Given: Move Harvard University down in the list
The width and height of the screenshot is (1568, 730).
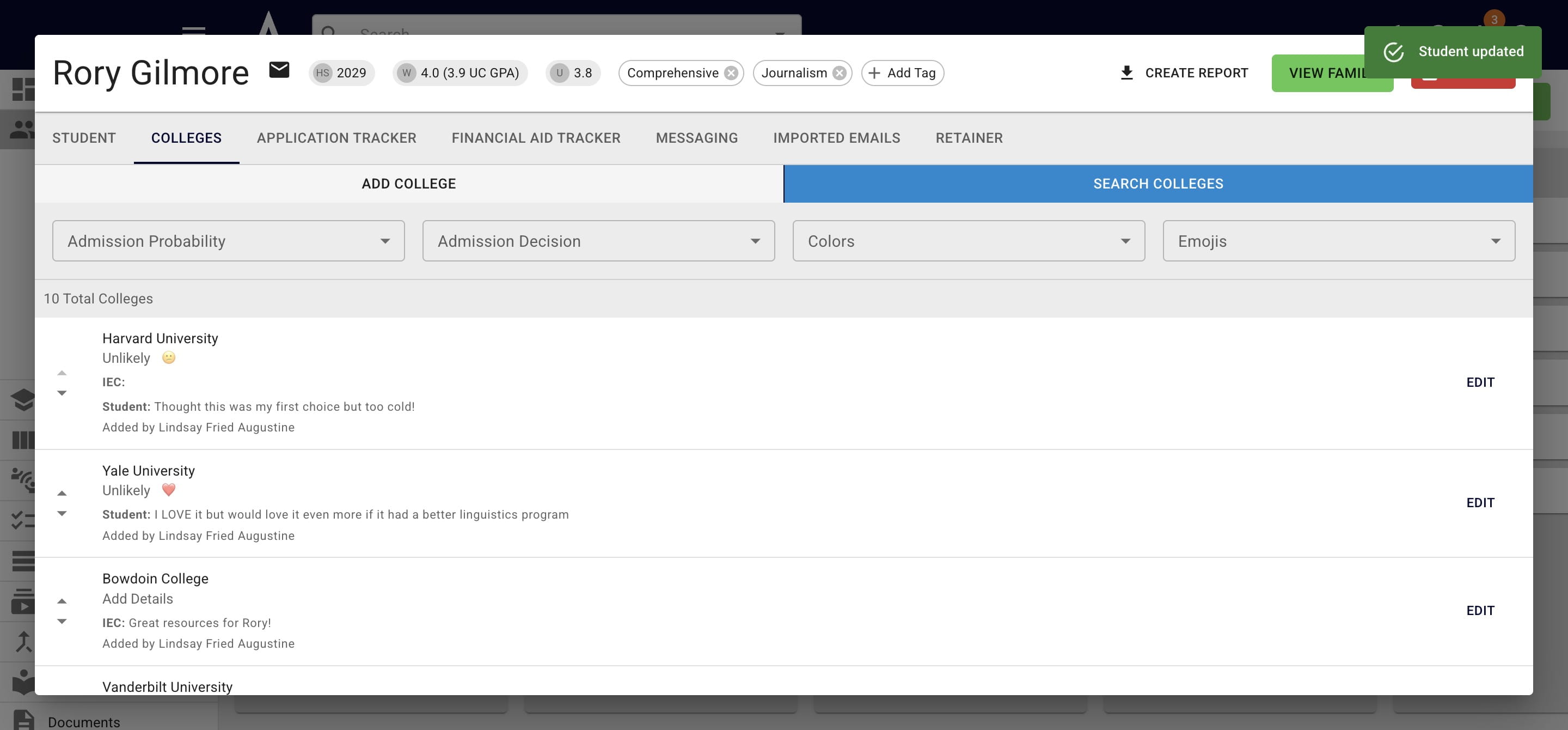Looking at the screenshot, I should pos(62,393).
